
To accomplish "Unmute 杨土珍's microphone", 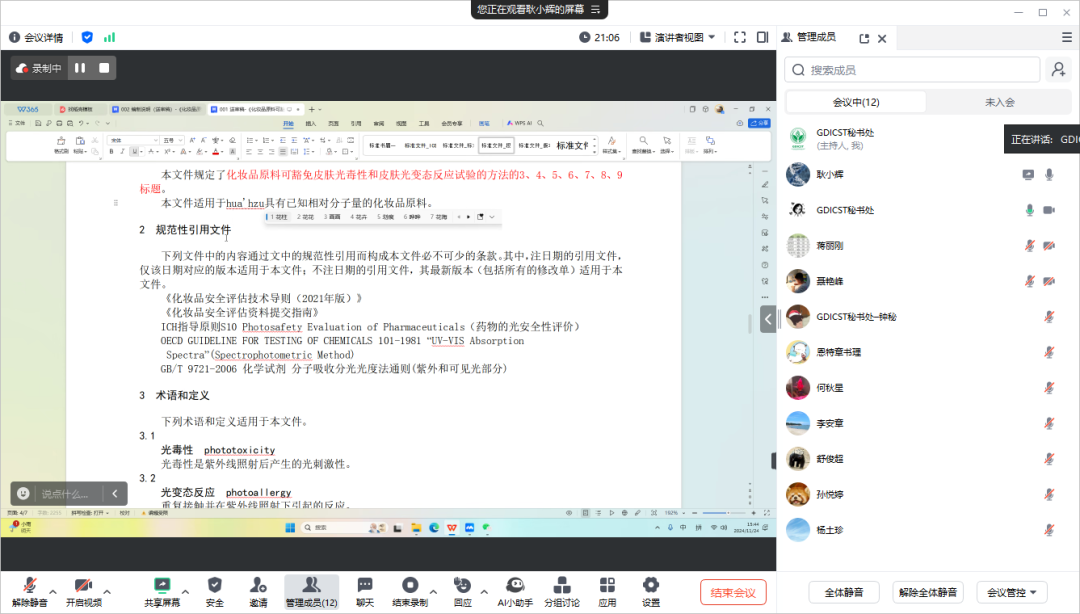I will 1049,530.
